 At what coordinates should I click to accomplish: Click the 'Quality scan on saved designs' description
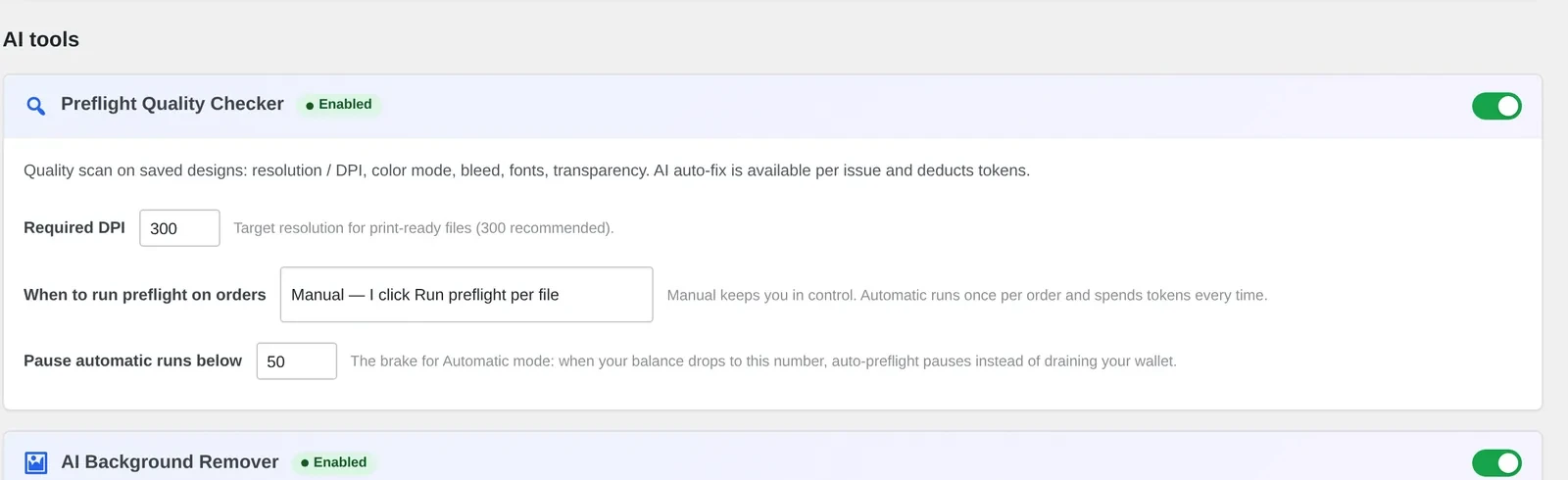pyautogui.click(x=526, y=170)
